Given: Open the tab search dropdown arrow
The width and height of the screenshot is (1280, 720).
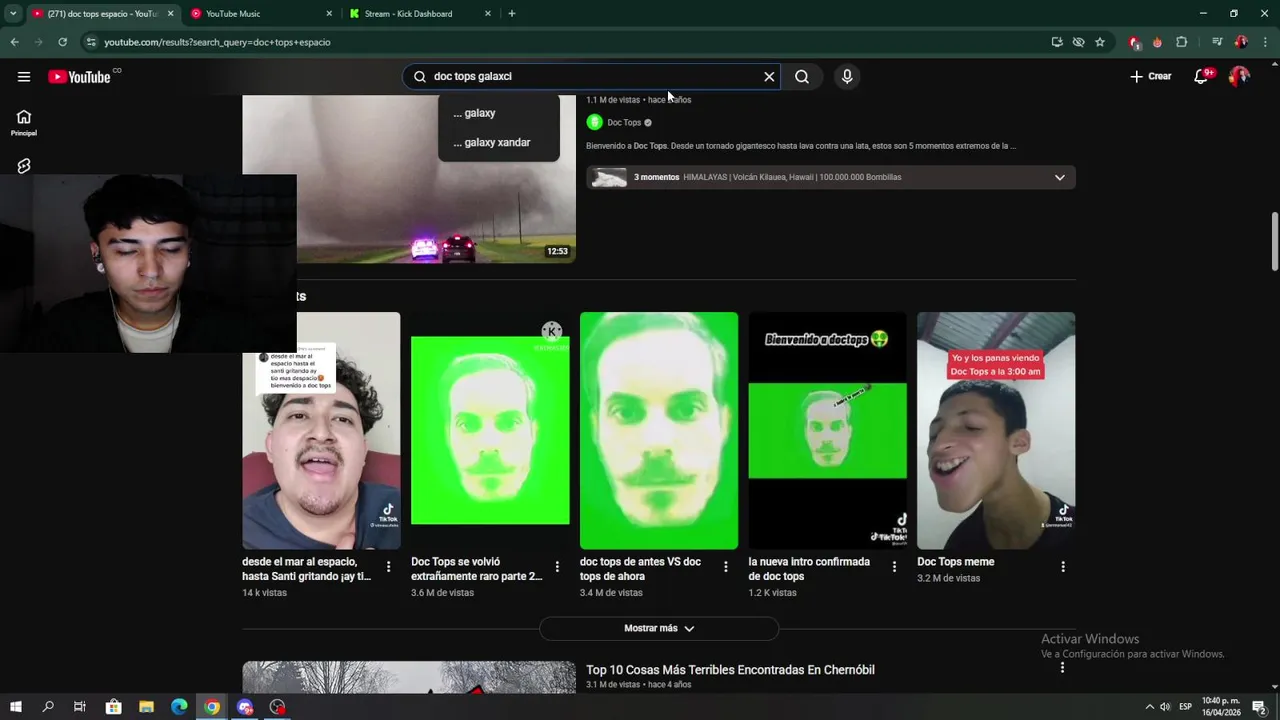Looking at the screenshot, I should 13,14.
